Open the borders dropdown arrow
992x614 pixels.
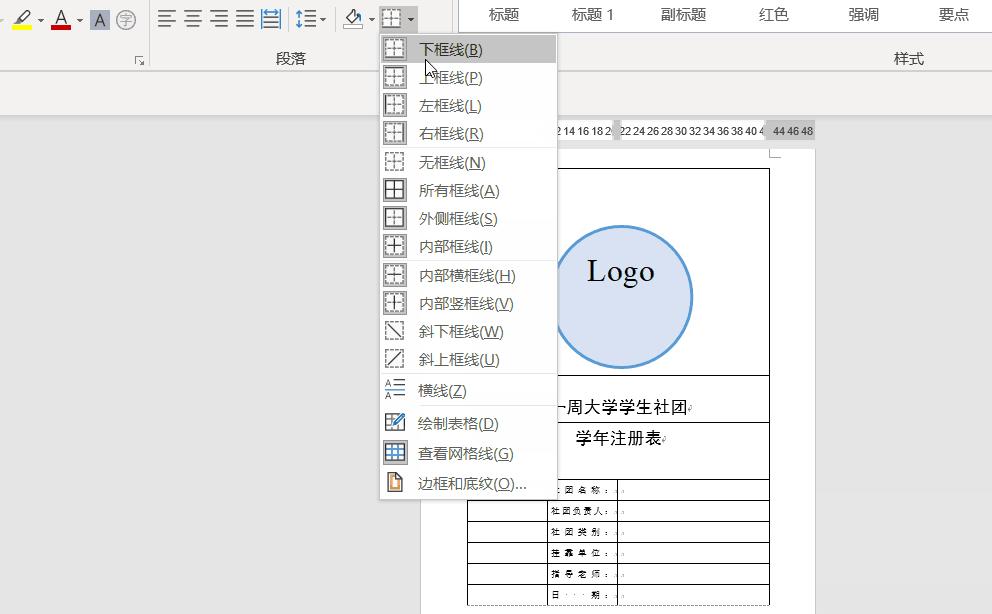[409, 18]
